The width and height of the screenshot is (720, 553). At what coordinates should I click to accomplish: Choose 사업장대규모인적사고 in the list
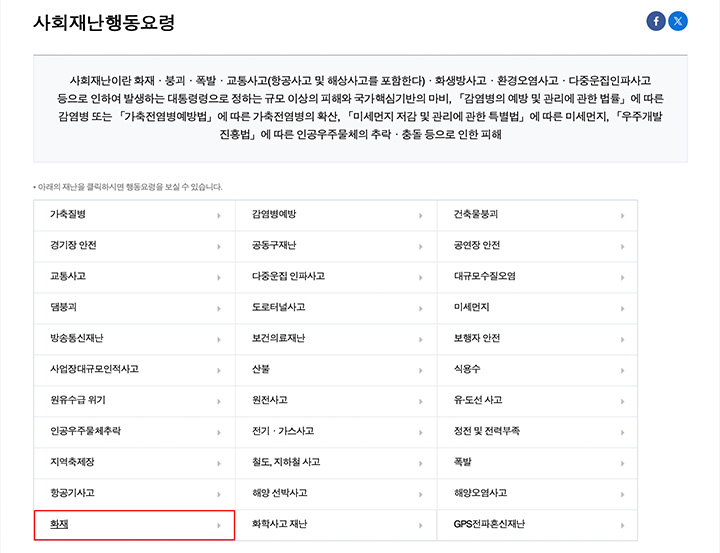tap(134, 370)
